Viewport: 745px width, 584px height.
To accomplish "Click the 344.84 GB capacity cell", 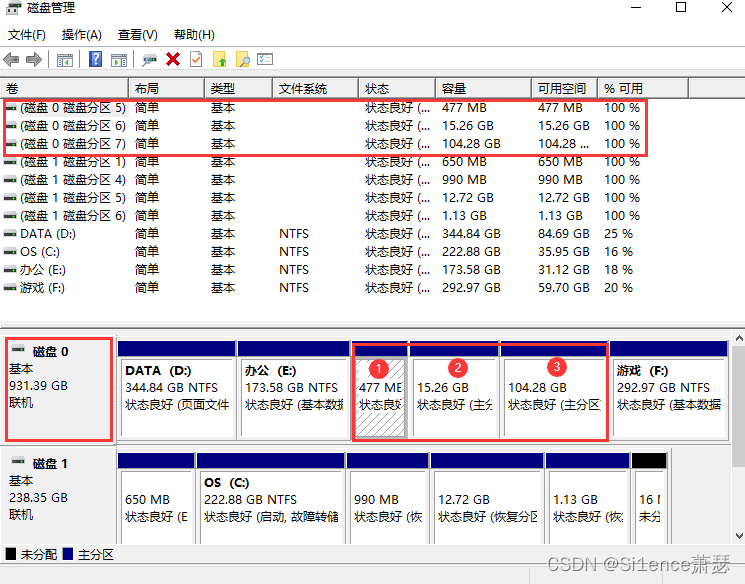I will coord(471,234).
